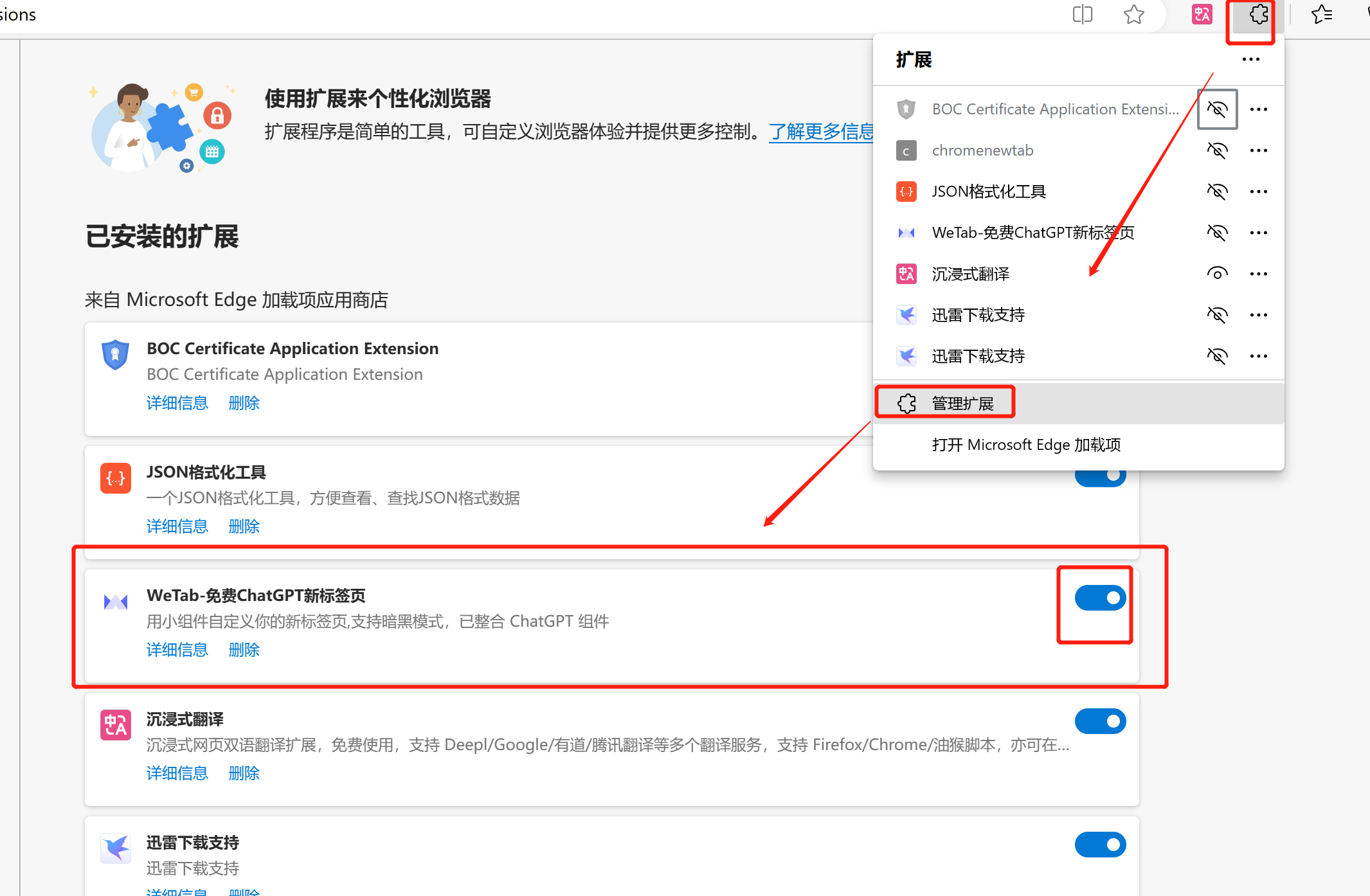The image size is (1370, 896).
Task: Open the Extensions puzzle icon in toolbar
Action: [x=1258, y=14]
